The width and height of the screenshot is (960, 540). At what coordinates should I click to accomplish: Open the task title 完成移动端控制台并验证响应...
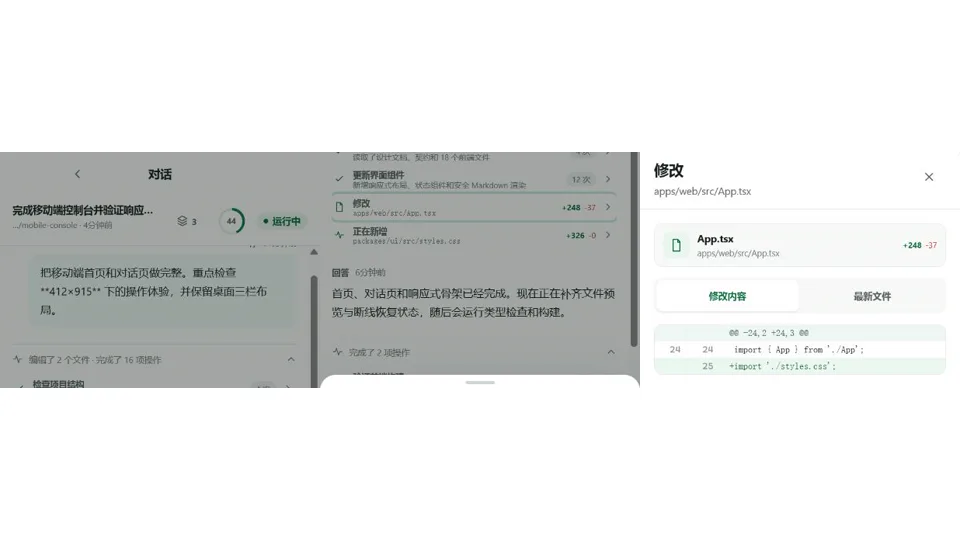pyautogui.click(x=83, y=210)
